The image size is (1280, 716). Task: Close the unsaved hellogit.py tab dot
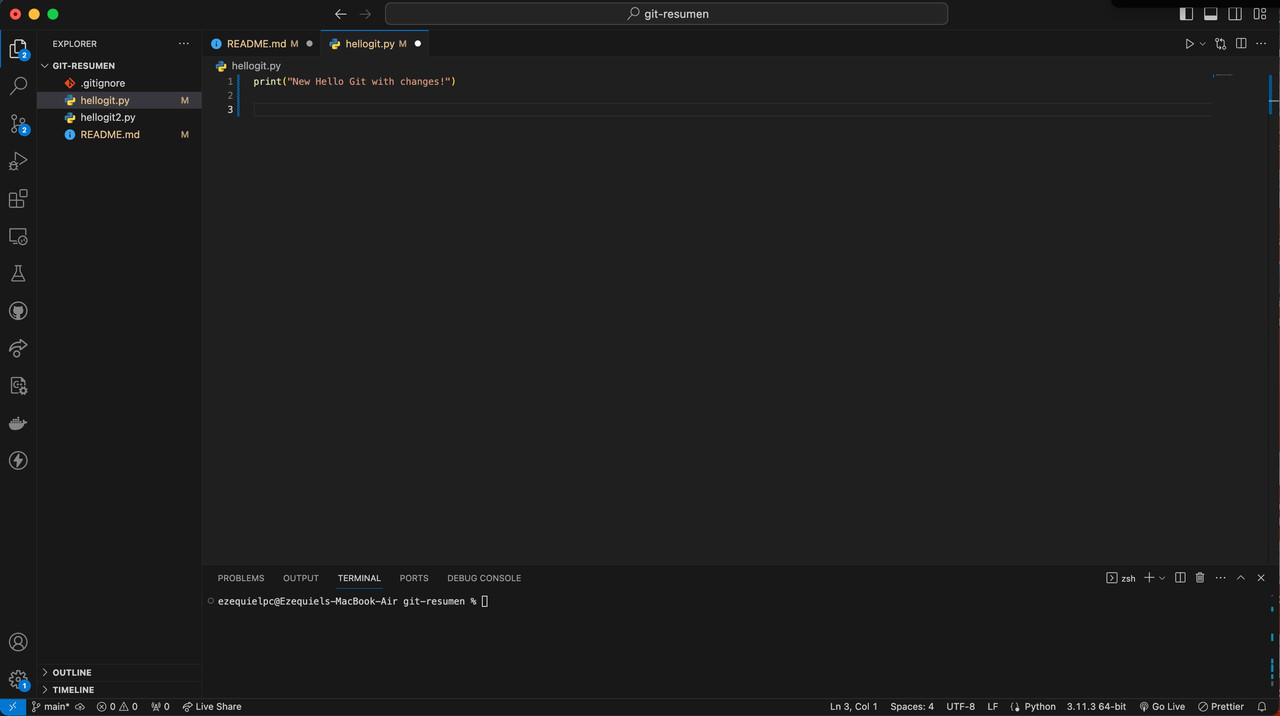(x=418, y=44)
